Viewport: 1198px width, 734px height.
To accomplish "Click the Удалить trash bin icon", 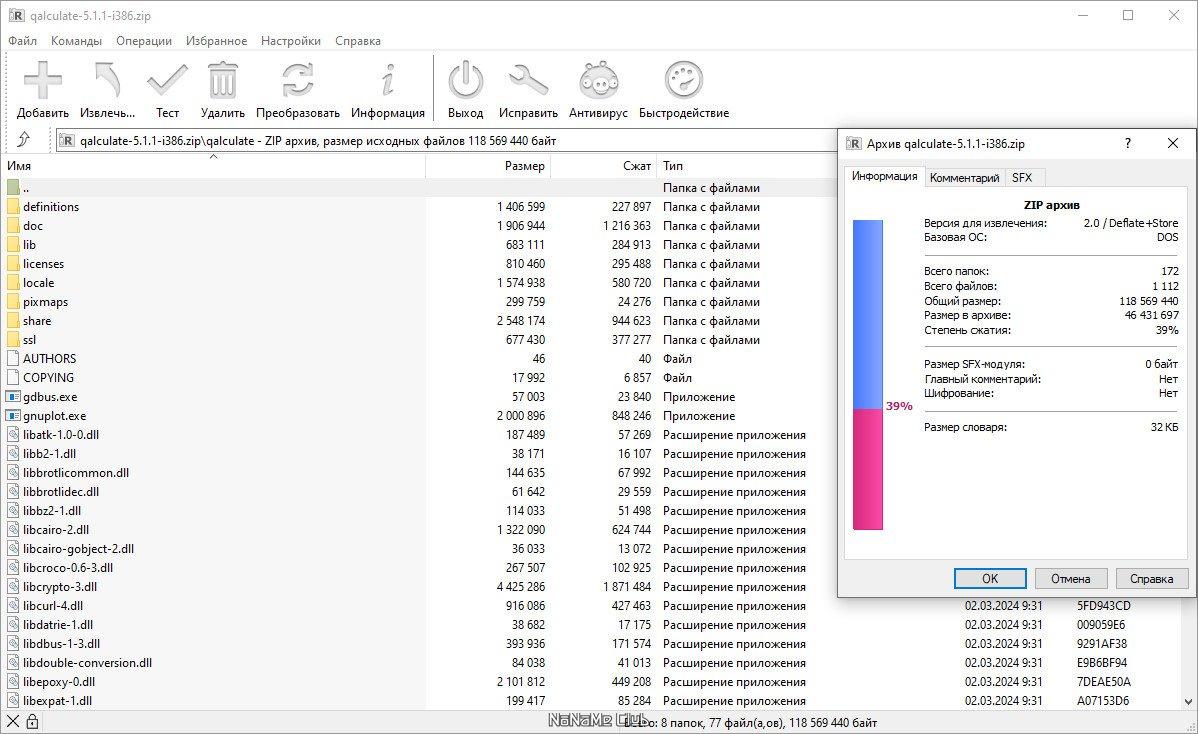I will click(222, 82).
